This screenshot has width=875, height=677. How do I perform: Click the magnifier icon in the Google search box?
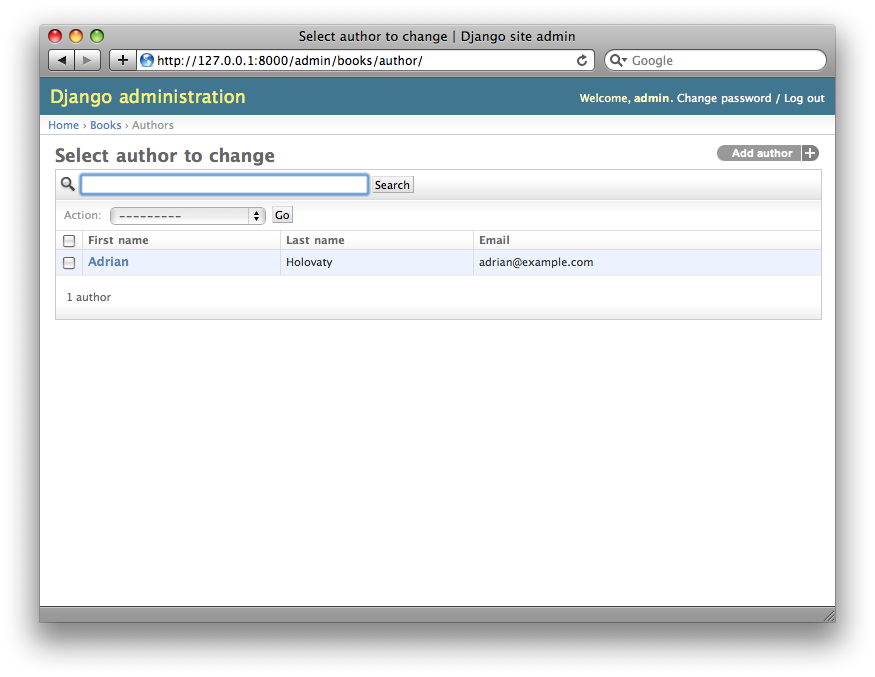tap(618, 60)
